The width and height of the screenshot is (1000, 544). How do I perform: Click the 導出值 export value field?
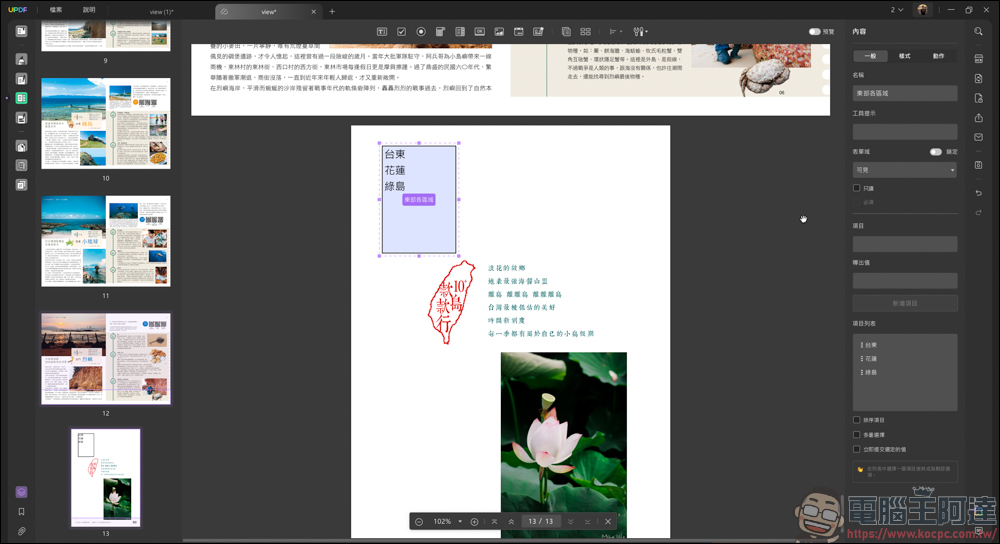(904, 281)
